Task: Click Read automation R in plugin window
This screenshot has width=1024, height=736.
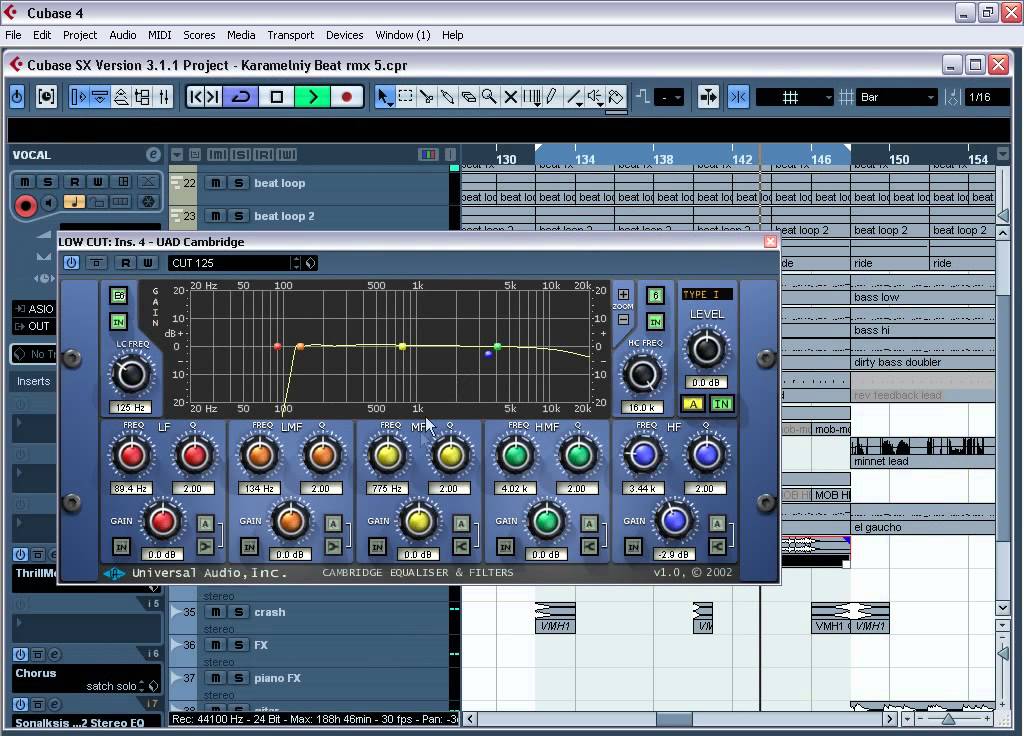Action: [125, 263]
